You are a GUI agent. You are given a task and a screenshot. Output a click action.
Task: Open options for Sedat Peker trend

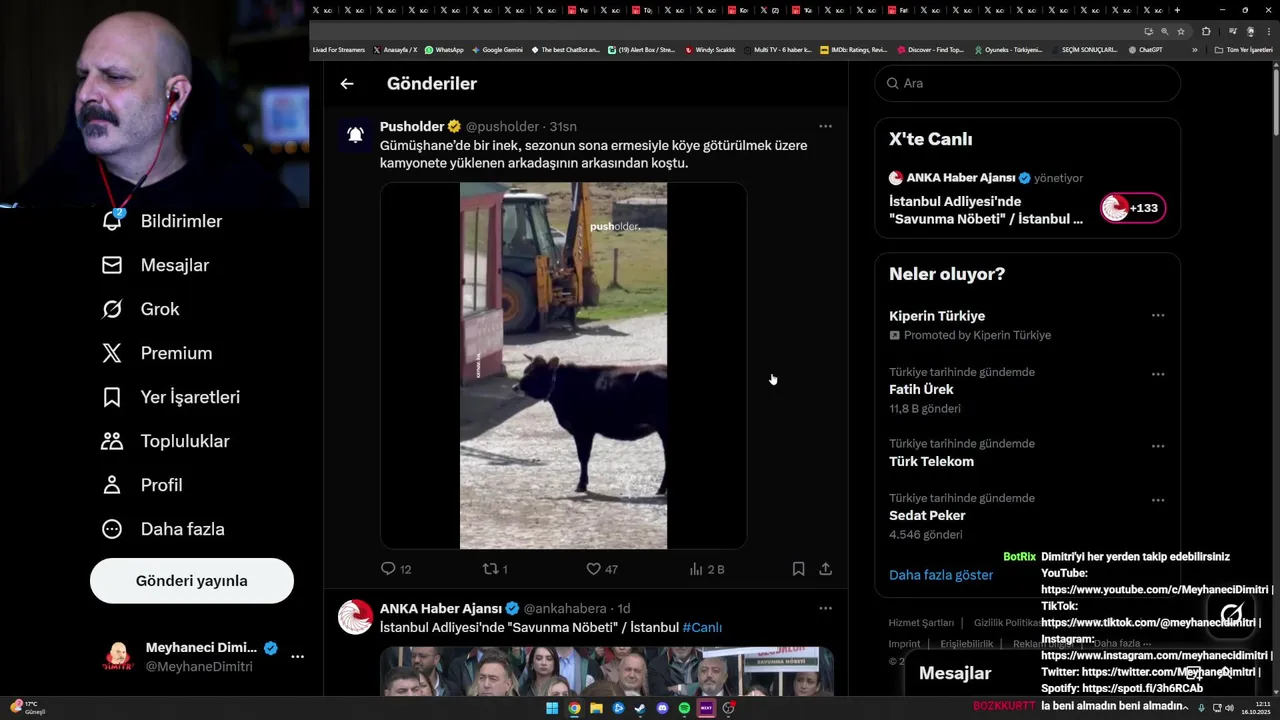coord(1157,500)
